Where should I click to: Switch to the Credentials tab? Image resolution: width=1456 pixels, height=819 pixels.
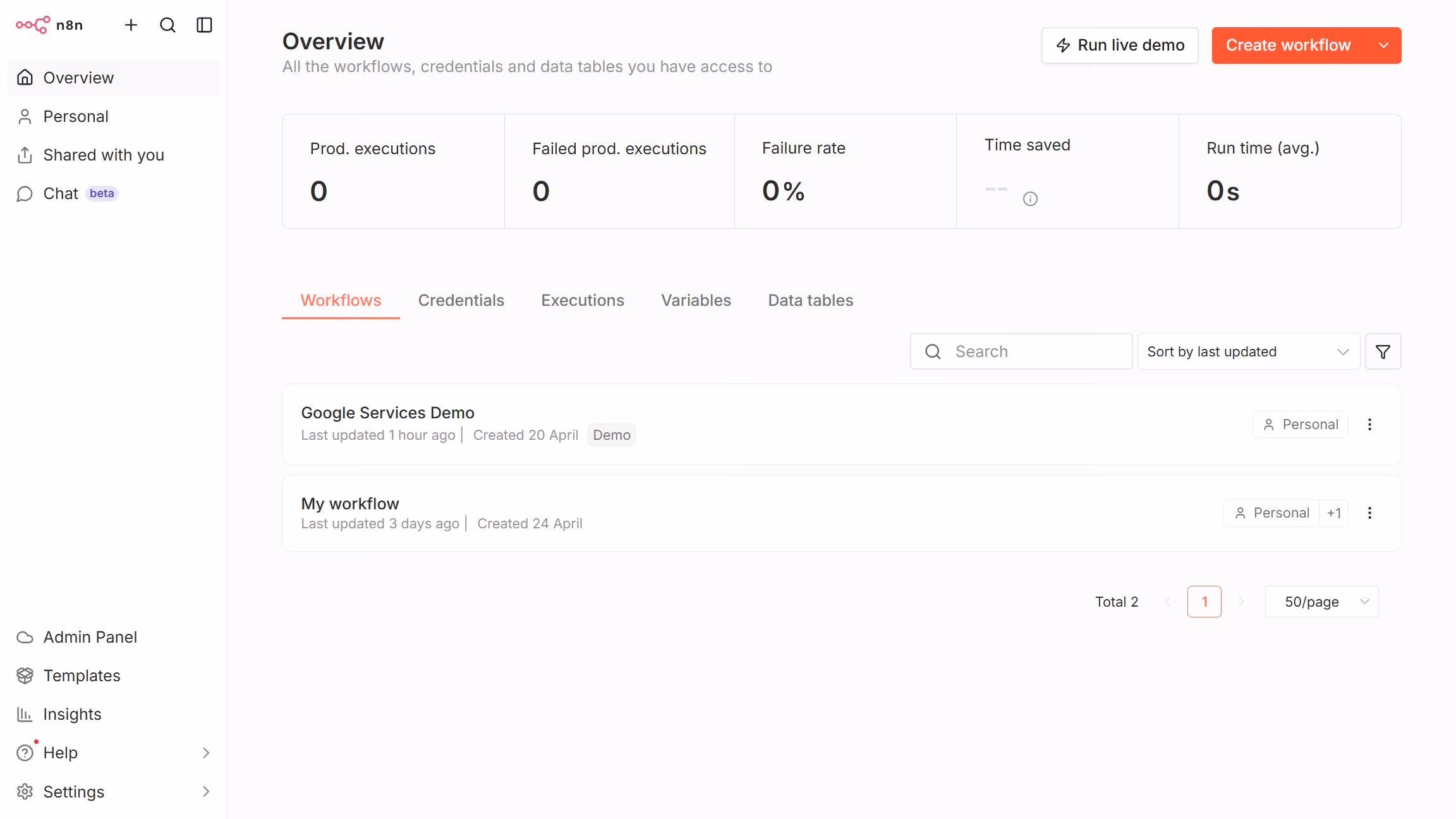(x=461, y=300)
